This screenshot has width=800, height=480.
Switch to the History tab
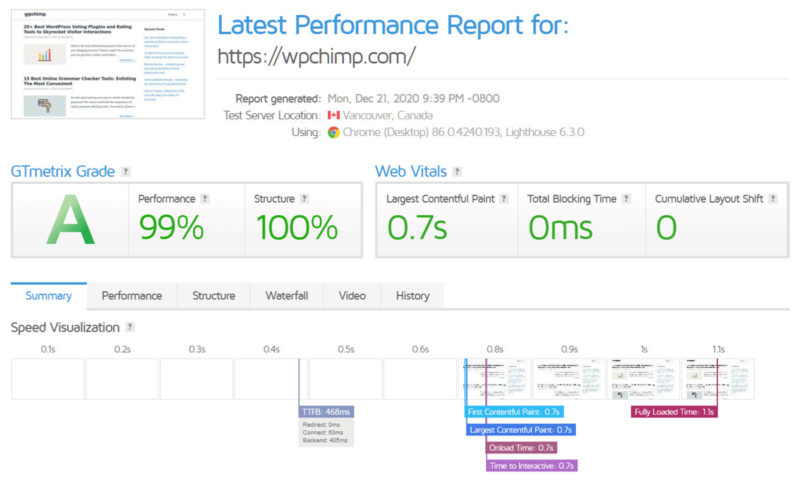pos(413,296)
